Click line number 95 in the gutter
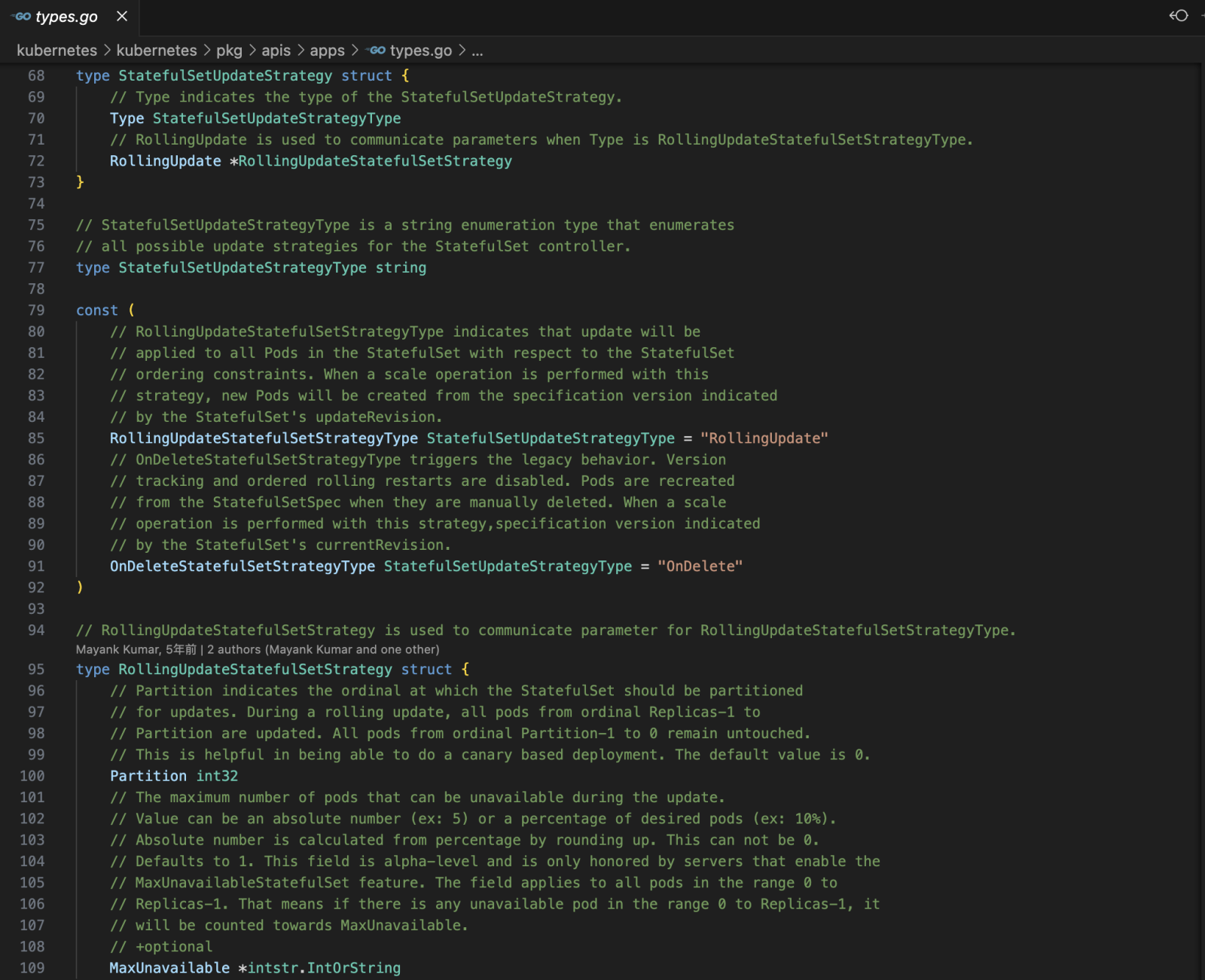This screenshot has height=980, width=1205. coord(36,670)
